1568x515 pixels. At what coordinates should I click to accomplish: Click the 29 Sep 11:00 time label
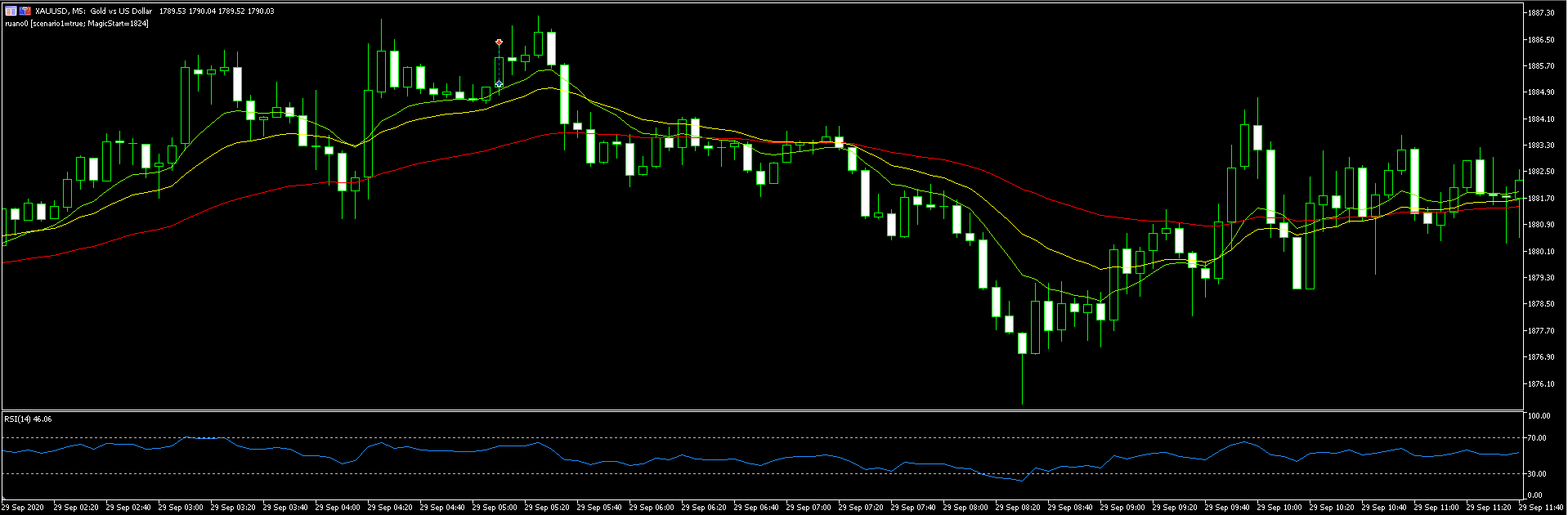(x=1436, y=508)
